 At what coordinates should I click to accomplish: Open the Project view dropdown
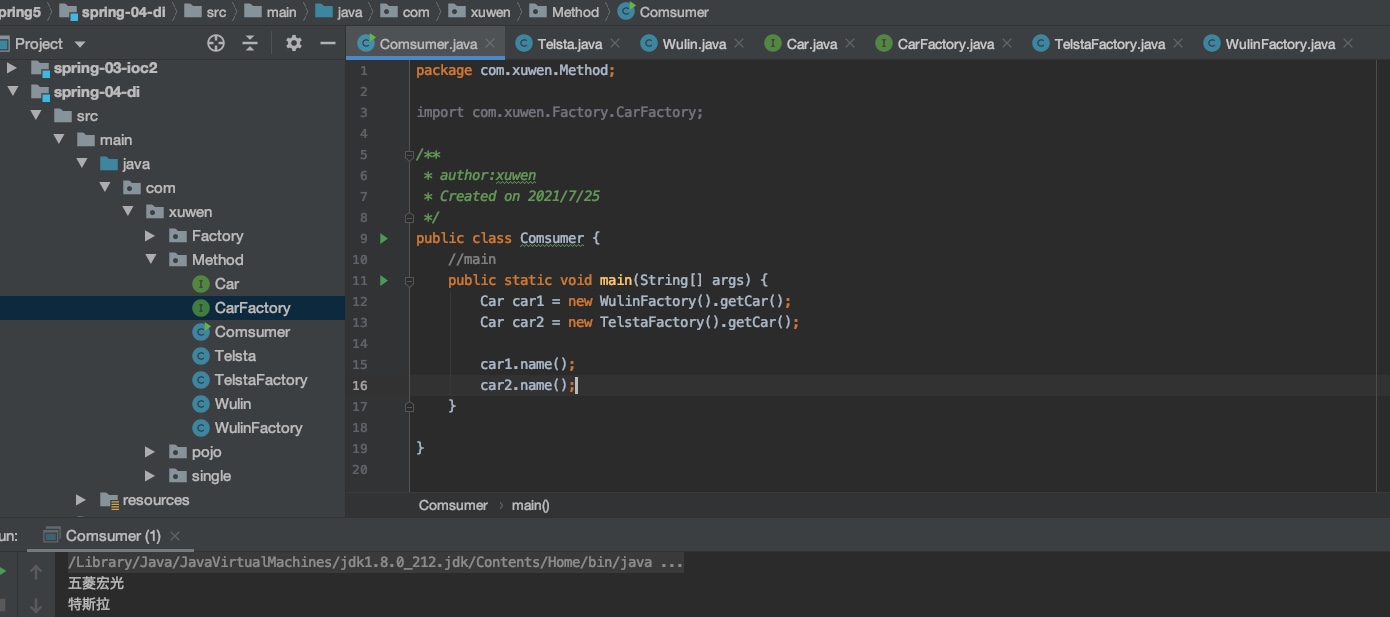80,44
